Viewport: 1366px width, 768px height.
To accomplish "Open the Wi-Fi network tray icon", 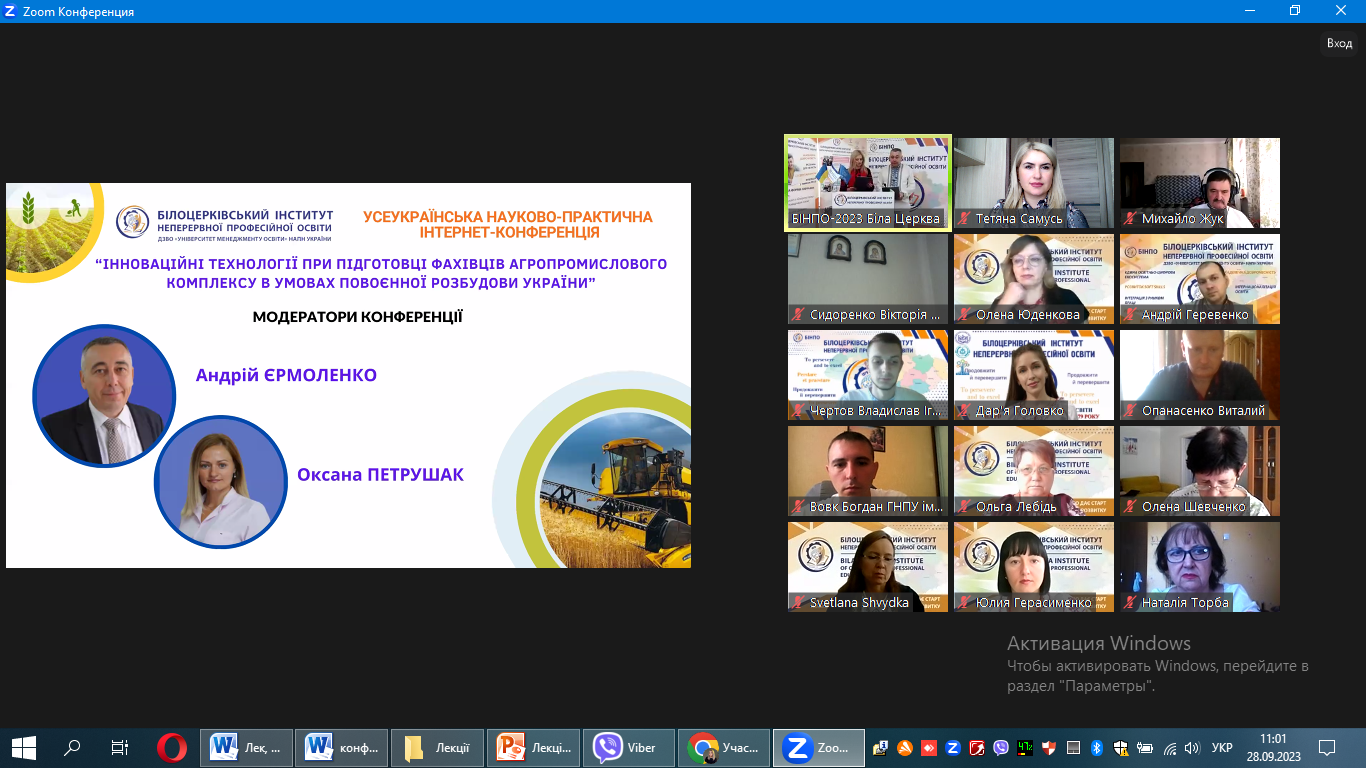I will pyautogui.click(x=1169, y=748).
